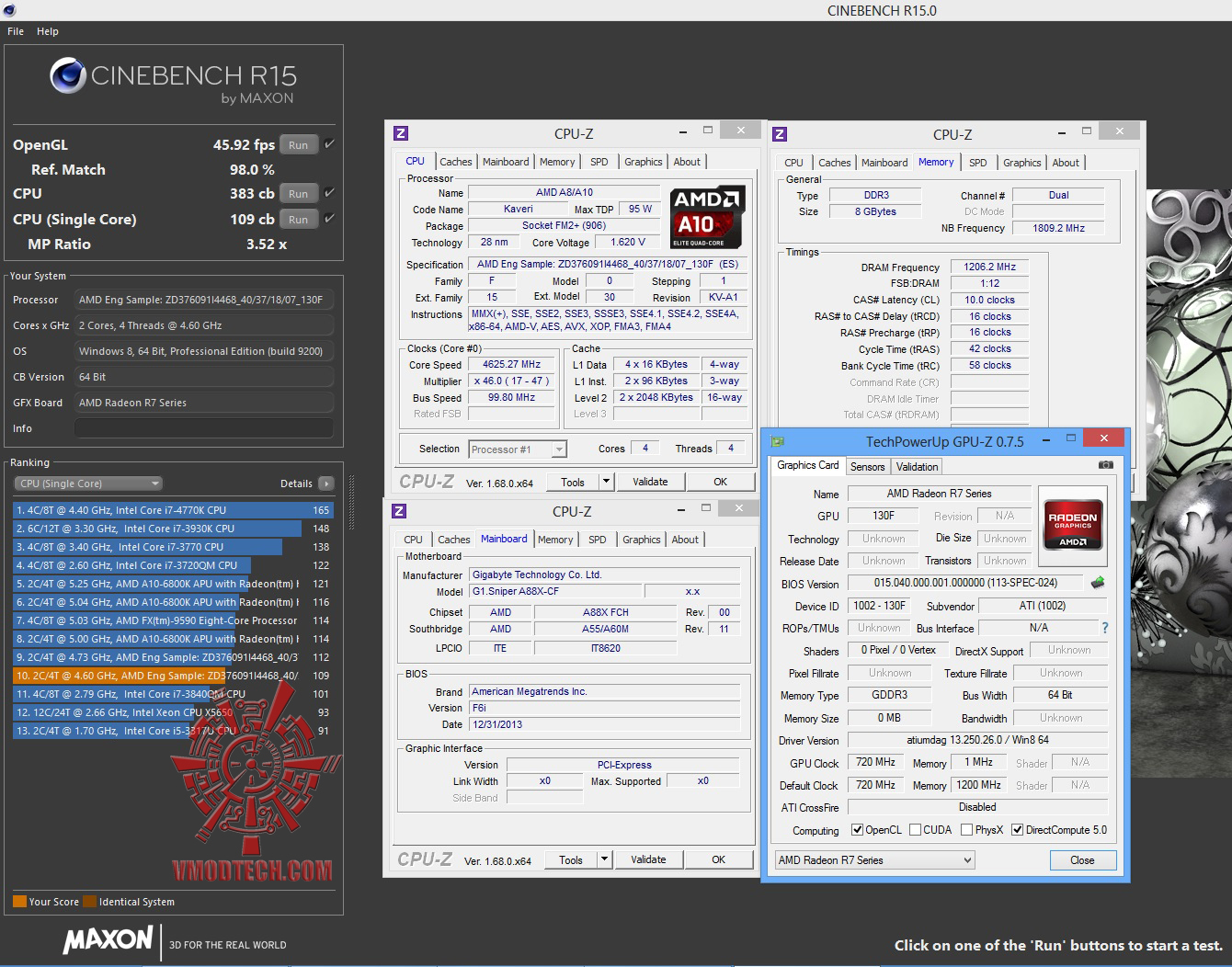Click Validate in the CPU-Z Mainboard window

click(x=648, y=859)
